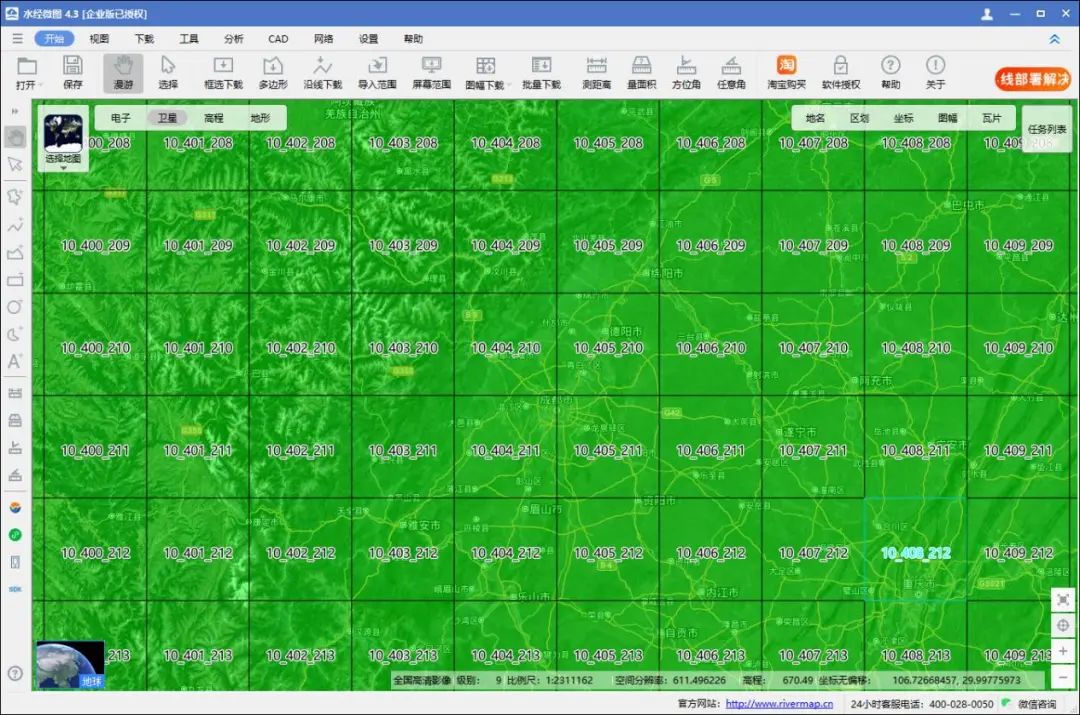Open dropdown arrow beside 图幅下载
Viewport: 1080px width, 715px height.
click(x=508, y=85)
